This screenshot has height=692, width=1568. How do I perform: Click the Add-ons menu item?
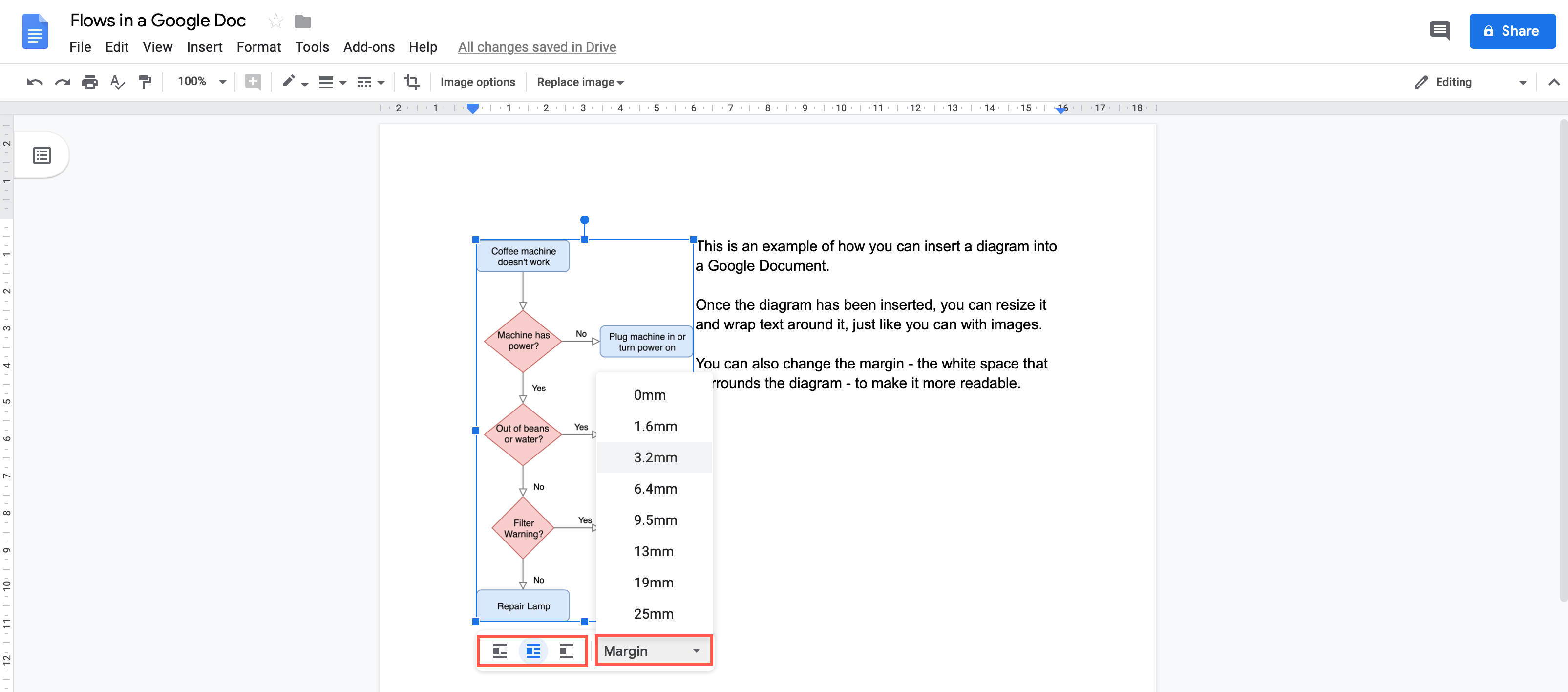tap(368, 46)
